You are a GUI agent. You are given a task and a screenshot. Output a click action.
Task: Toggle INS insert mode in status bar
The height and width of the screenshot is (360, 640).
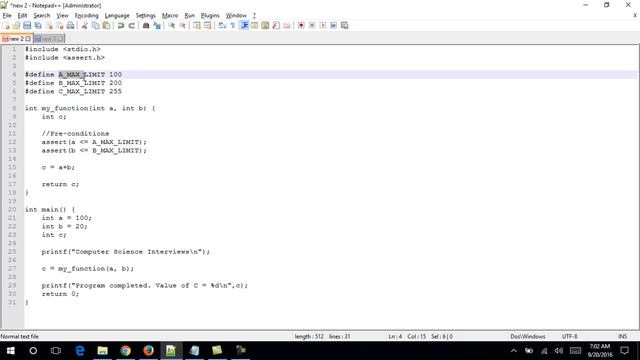(x=622, y=336)
